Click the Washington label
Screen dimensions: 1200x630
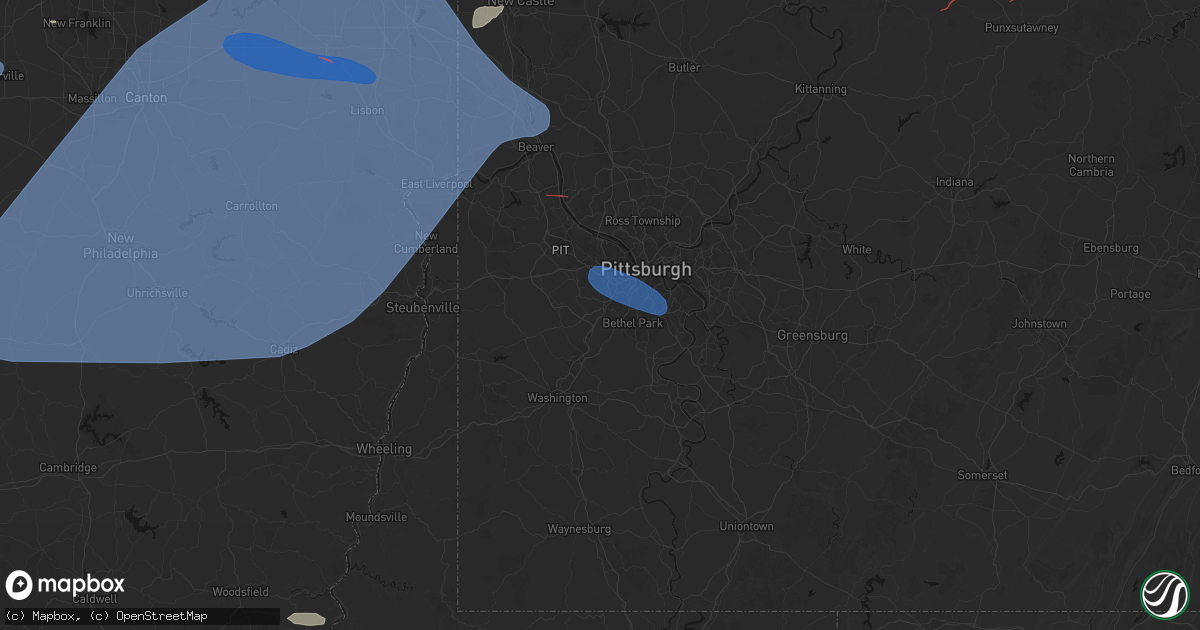[x=558, y=398]
